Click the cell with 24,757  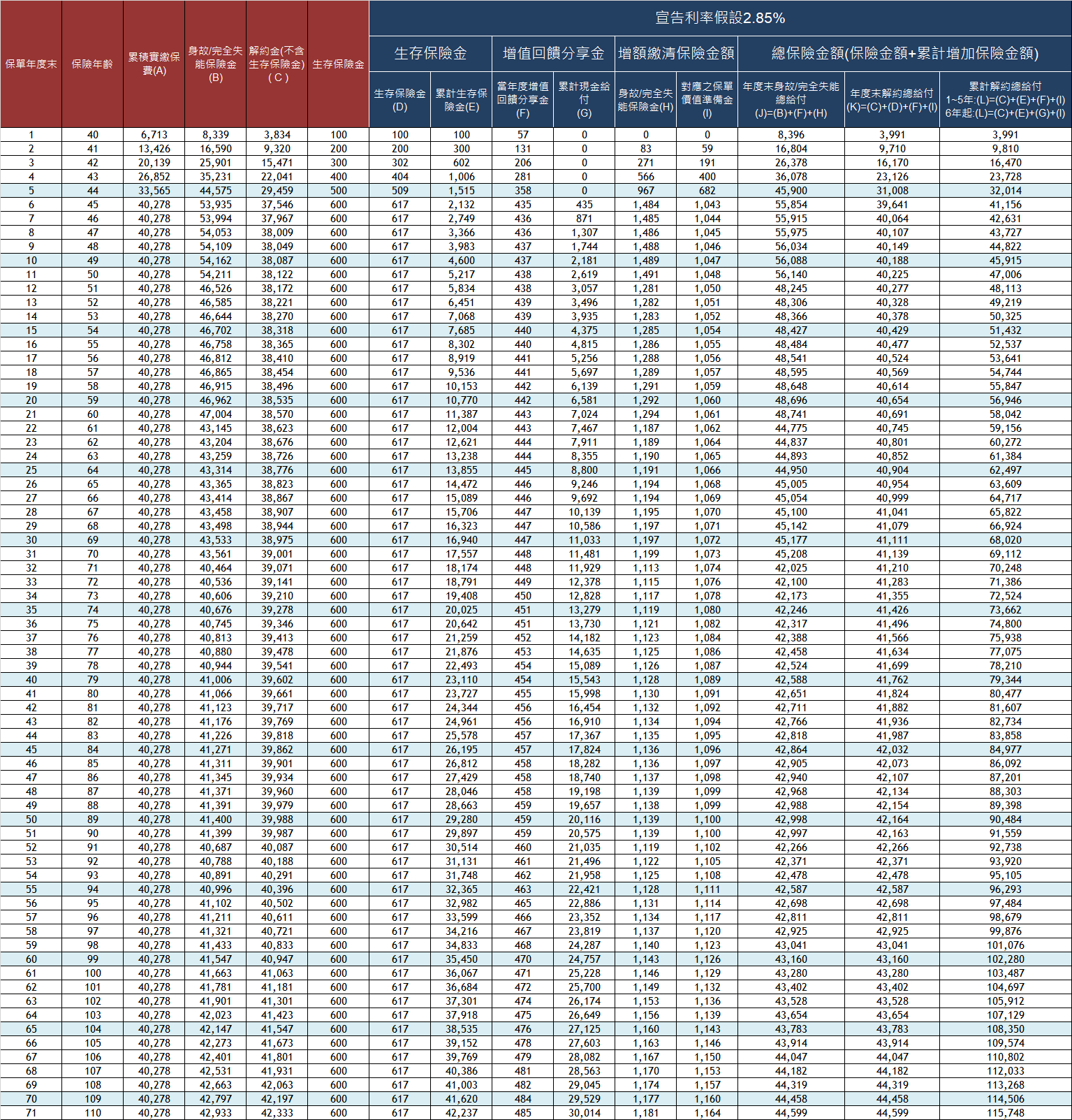(x=584, y=959)
